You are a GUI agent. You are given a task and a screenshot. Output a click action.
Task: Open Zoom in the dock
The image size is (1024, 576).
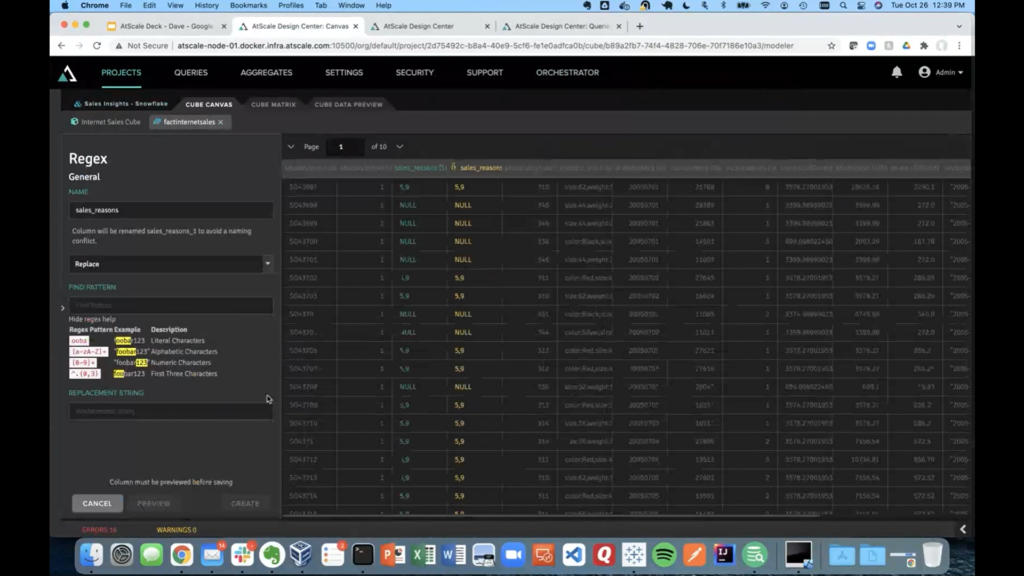pyautogui.click(x=513, y=555)
